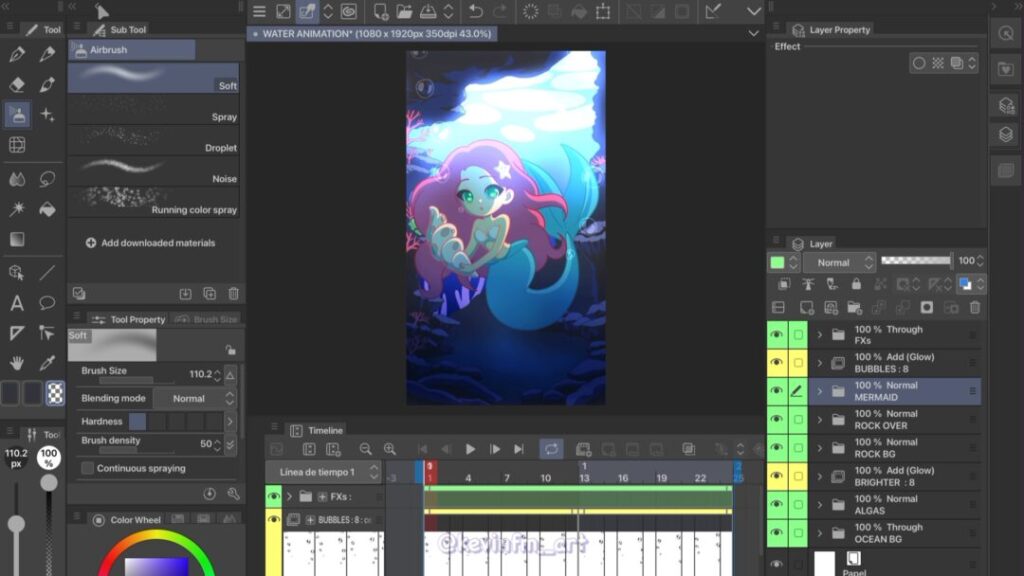Open file with the folder icon
Viewport: 1024px width, 576px height.
(404, 11)
